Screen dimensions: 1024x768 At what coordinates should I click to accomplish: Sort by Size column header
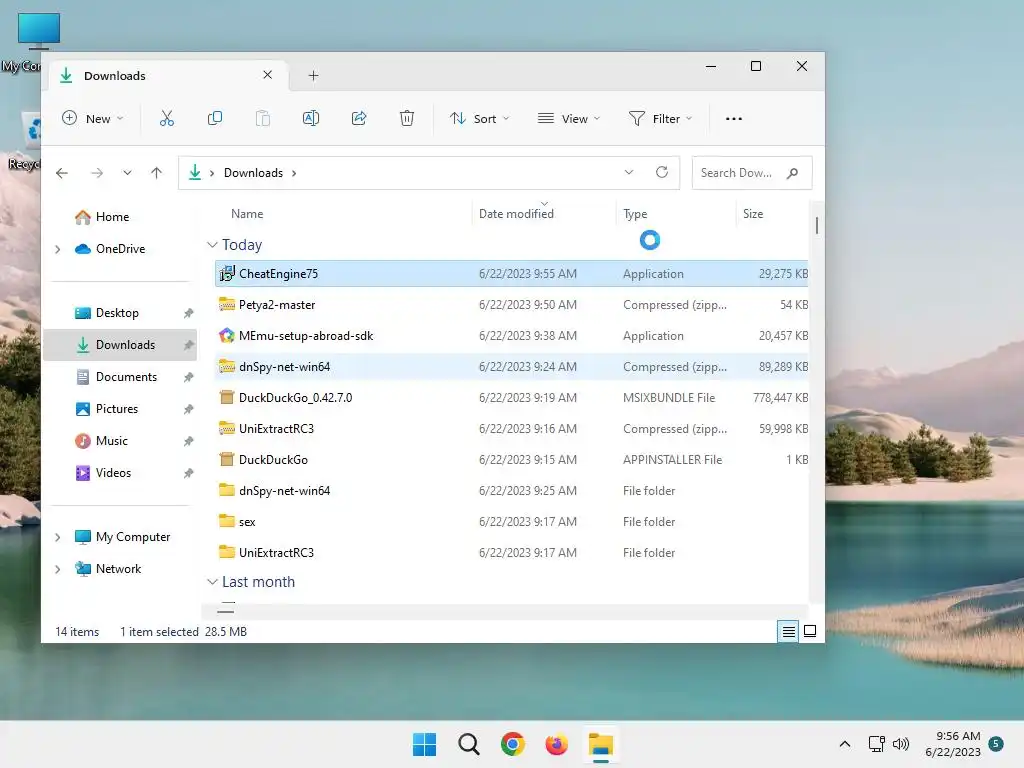[x=753, y=214]
